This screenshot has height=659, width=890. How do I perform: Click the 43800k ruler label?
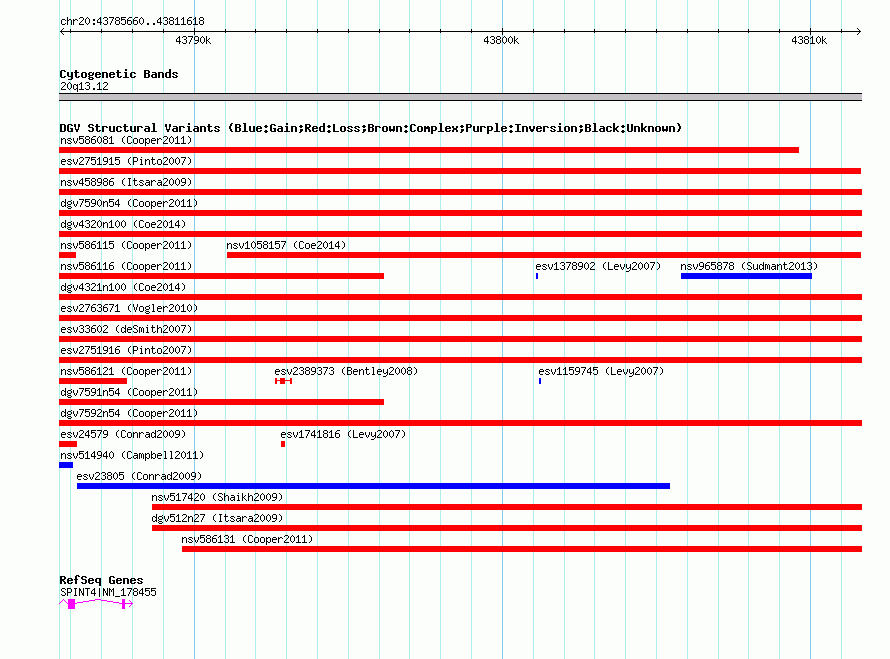pos(501,40)
